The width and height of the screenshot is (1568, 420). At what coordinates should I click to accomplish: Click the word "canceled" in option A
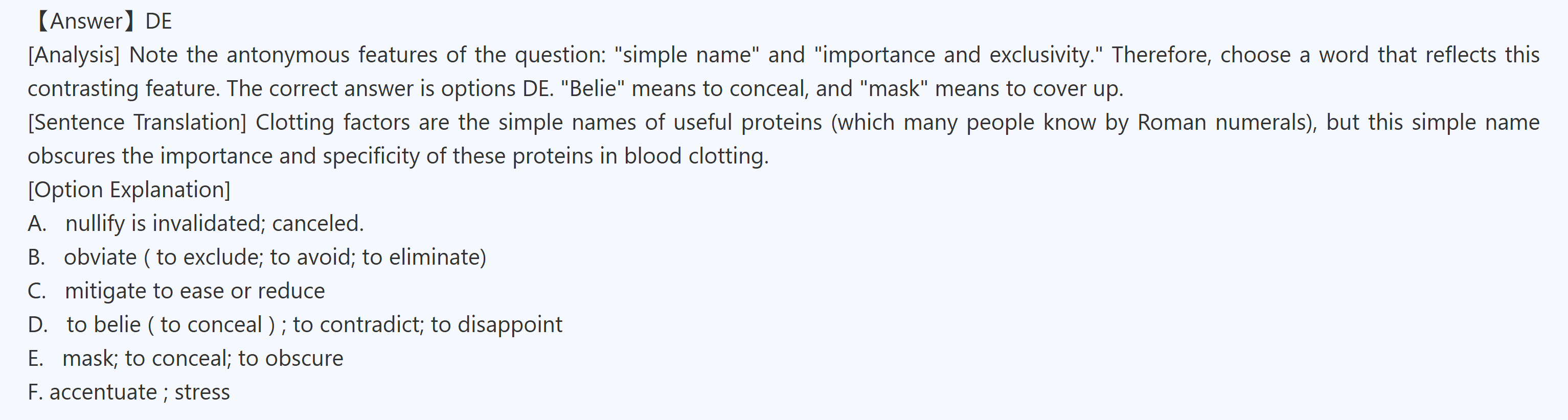click(316, 224)
